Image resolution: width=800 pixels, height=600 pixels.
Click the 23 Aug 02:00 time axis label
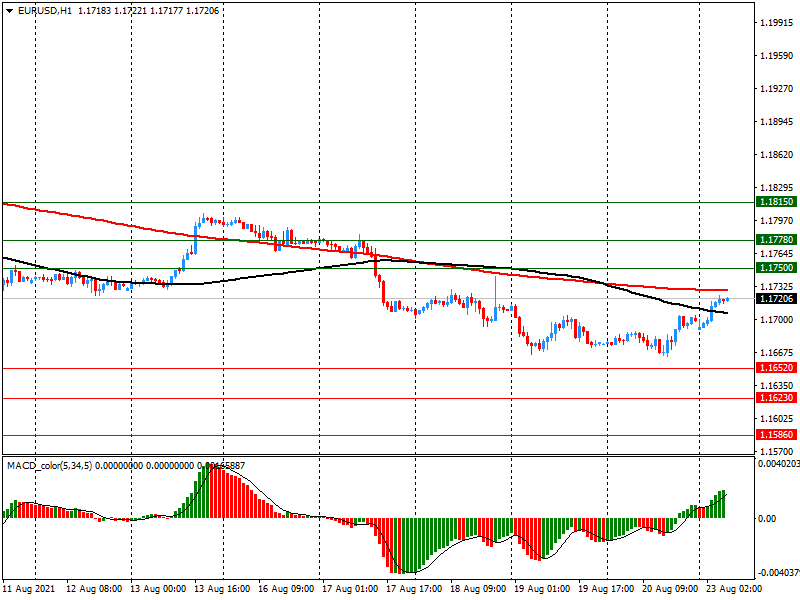point(734,589)
